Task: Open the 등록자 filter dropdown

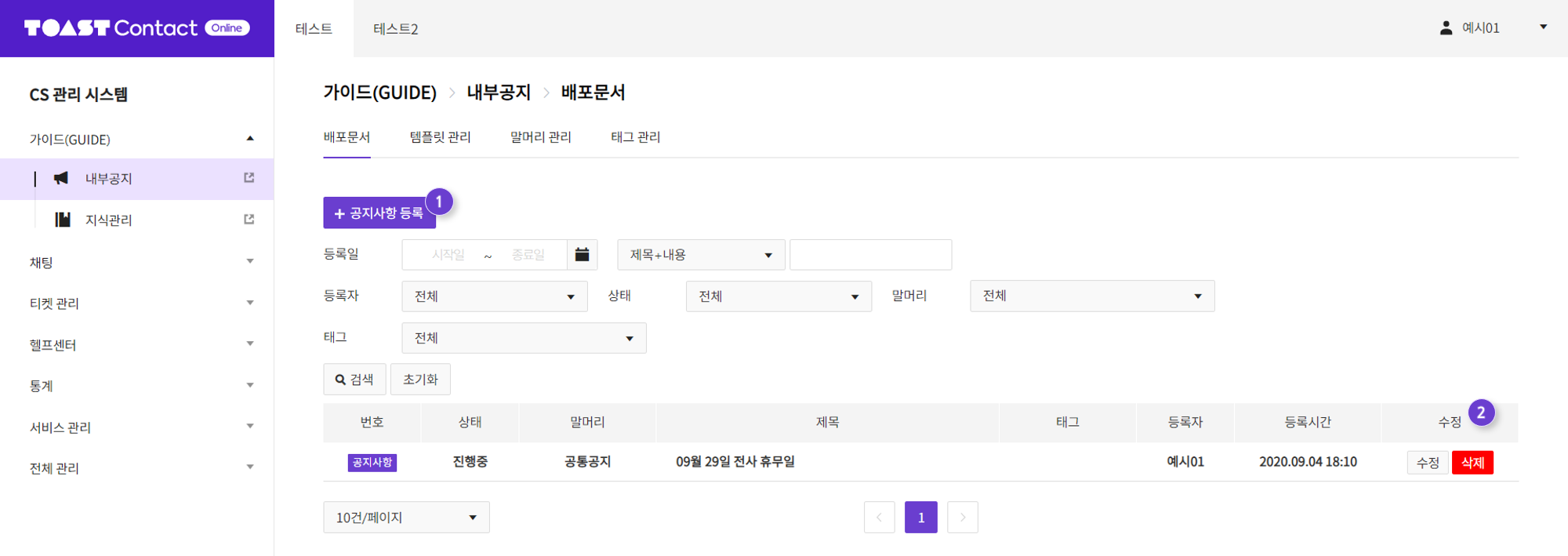Action: pos(495,296)
